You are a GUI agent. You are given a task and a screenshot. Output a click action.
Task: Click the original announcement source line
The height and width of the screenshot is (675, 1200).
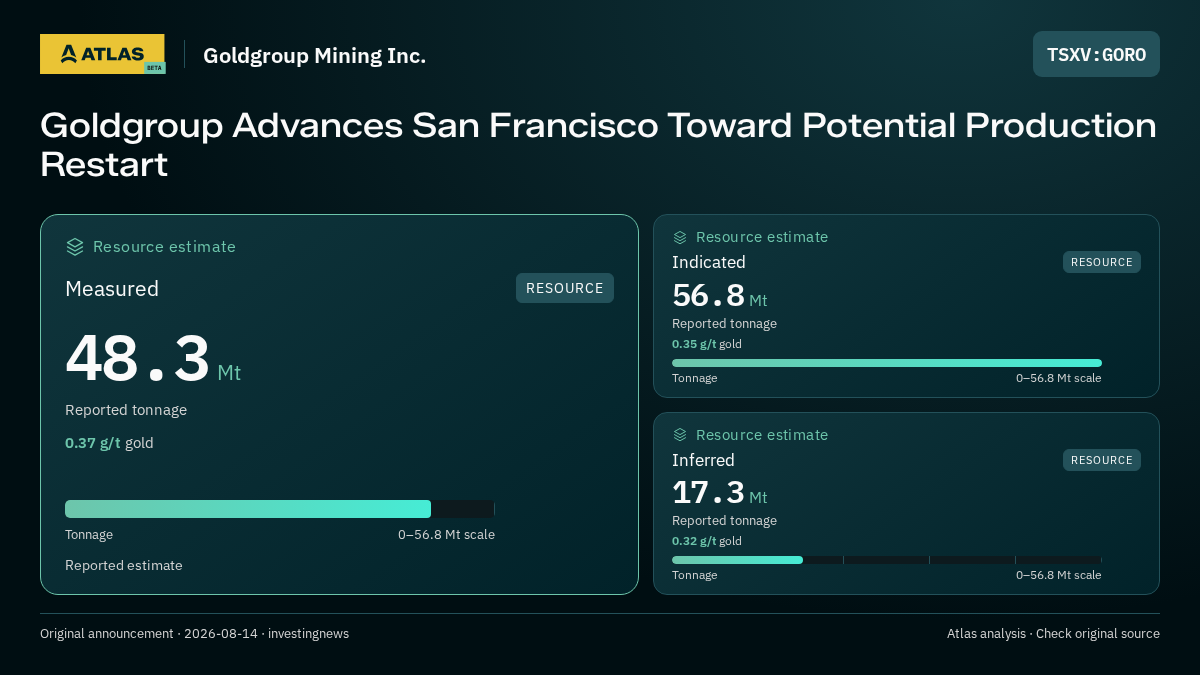click(x=194, y=634)
